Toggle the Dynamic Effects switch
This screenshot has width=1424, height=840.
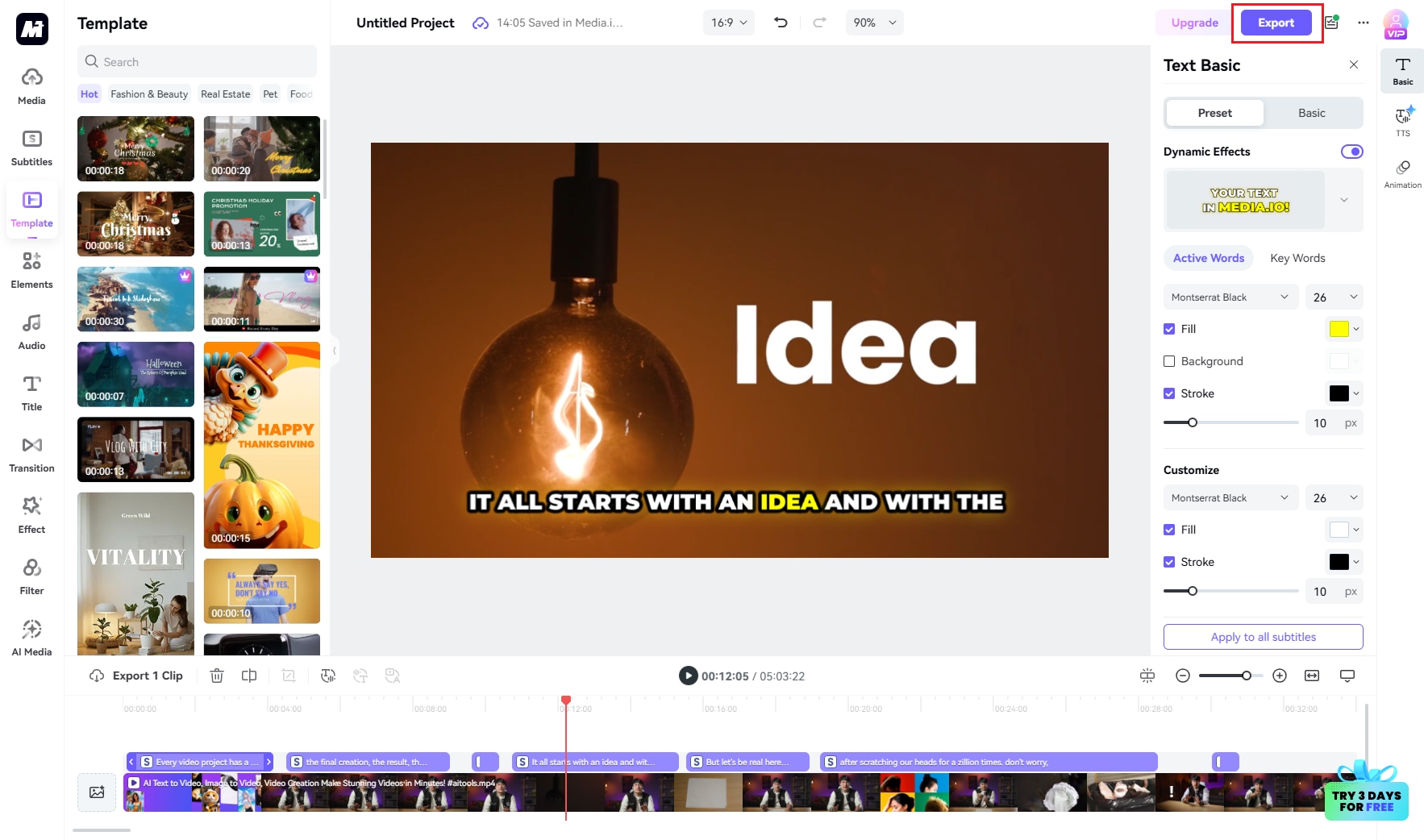click(1352, 152)
